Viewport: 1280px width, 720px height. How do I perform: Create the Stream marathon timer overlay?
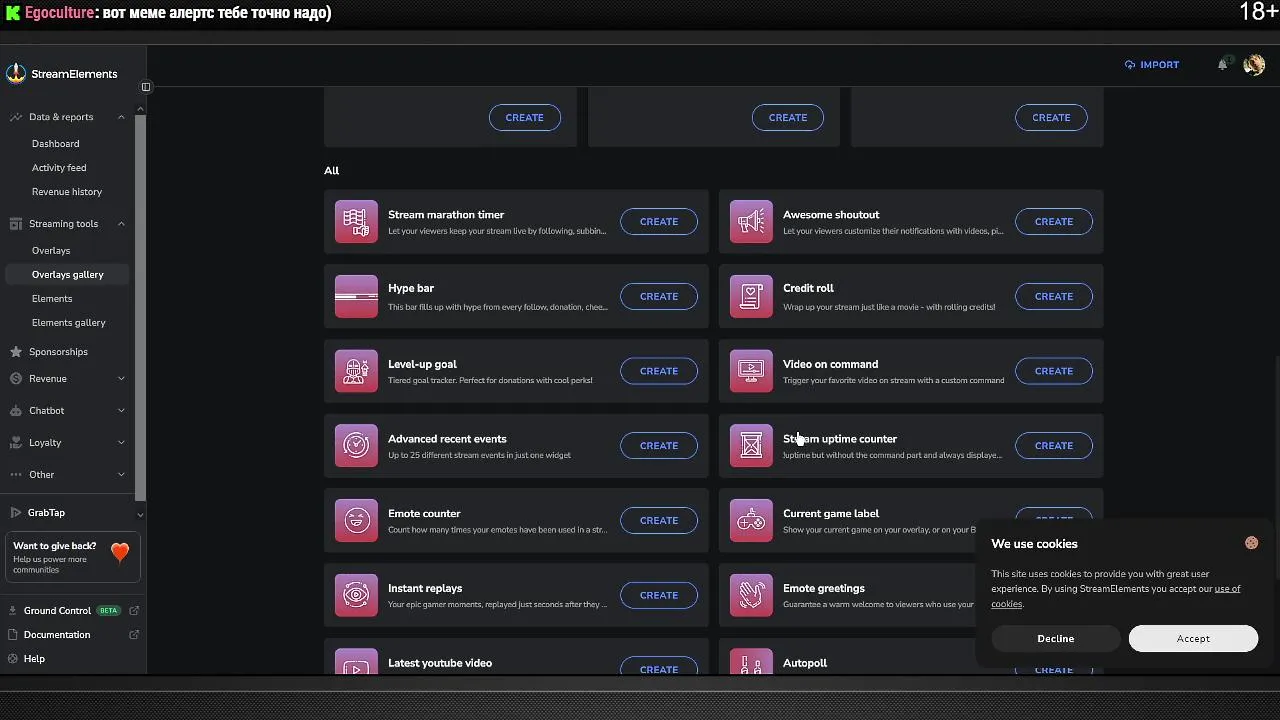(659, 222)
